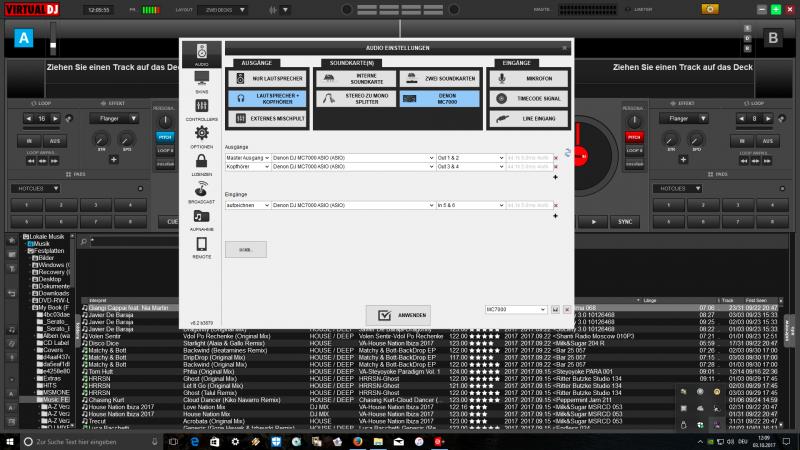Adjust deck A pitch slider handle
This screenshot has width=800, height=450.
53,45
